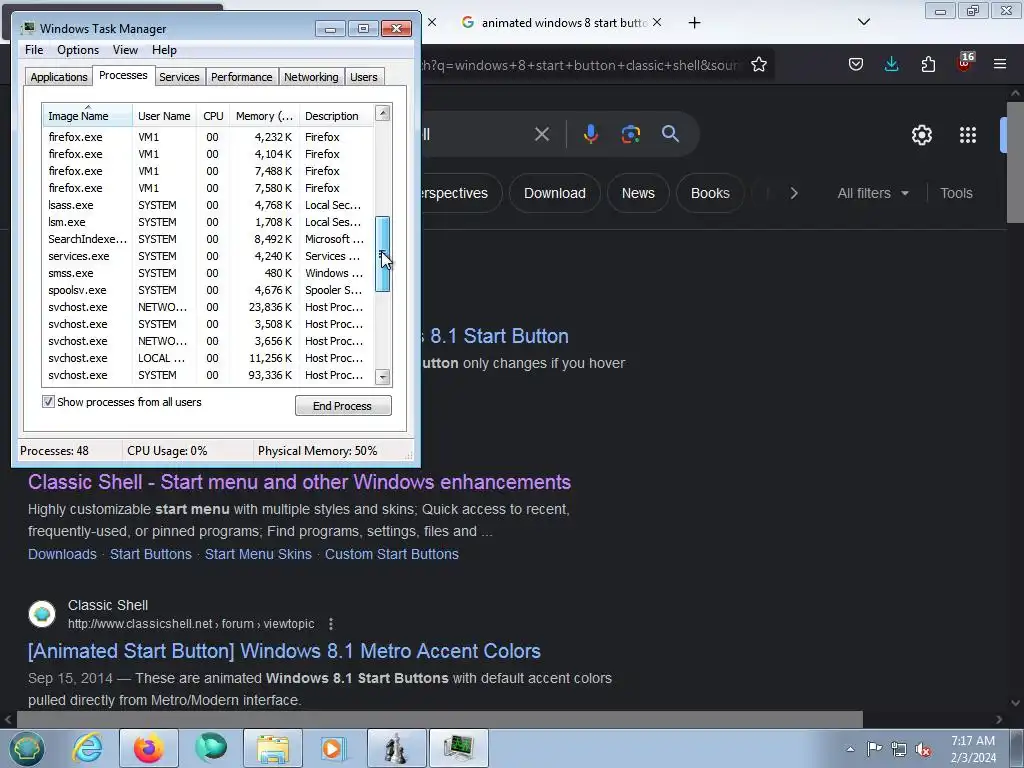This screenshot has width=1024, height=768.
Task: Select the spoolsv.exe process row
Action: point(208,290)
